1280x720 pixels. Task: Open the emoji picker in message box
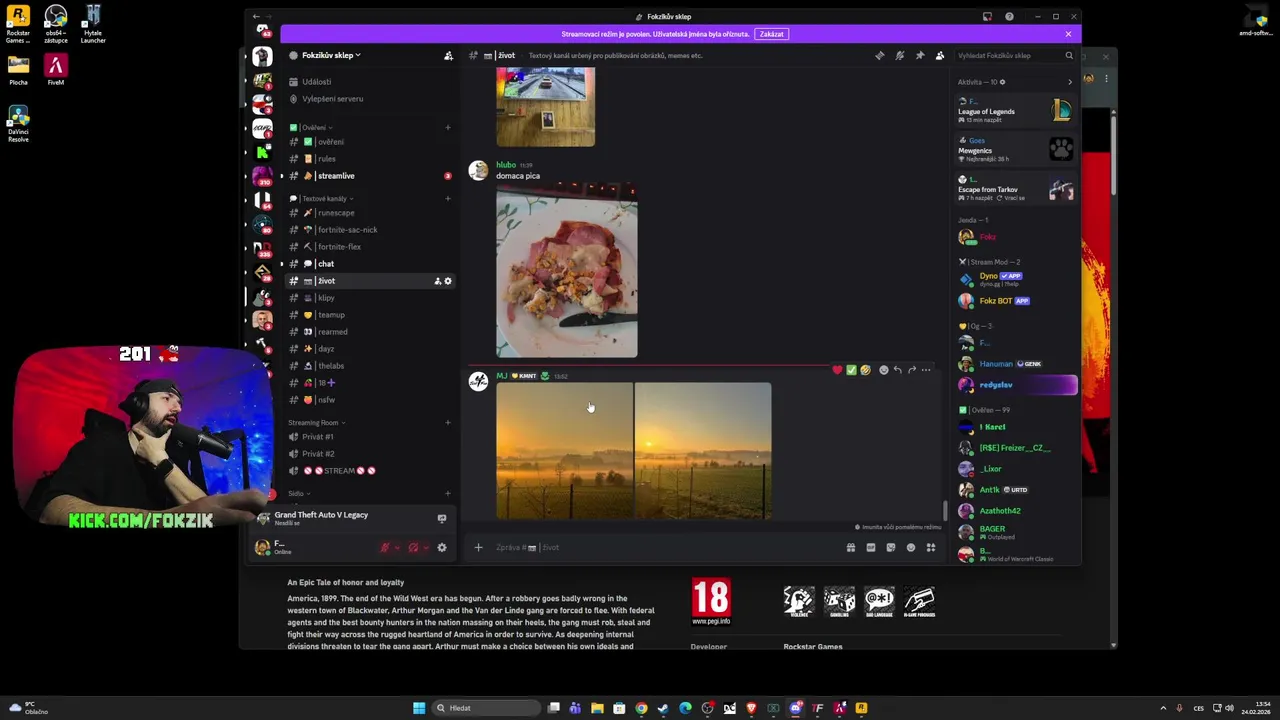(911, 547)
